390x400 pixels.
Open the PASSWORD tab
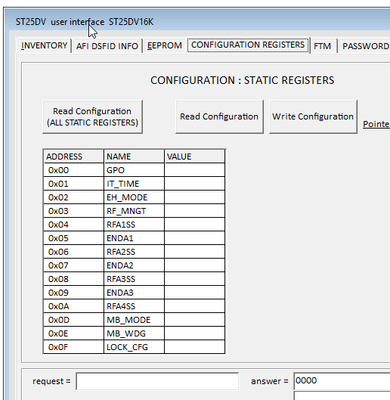[365, 46]
